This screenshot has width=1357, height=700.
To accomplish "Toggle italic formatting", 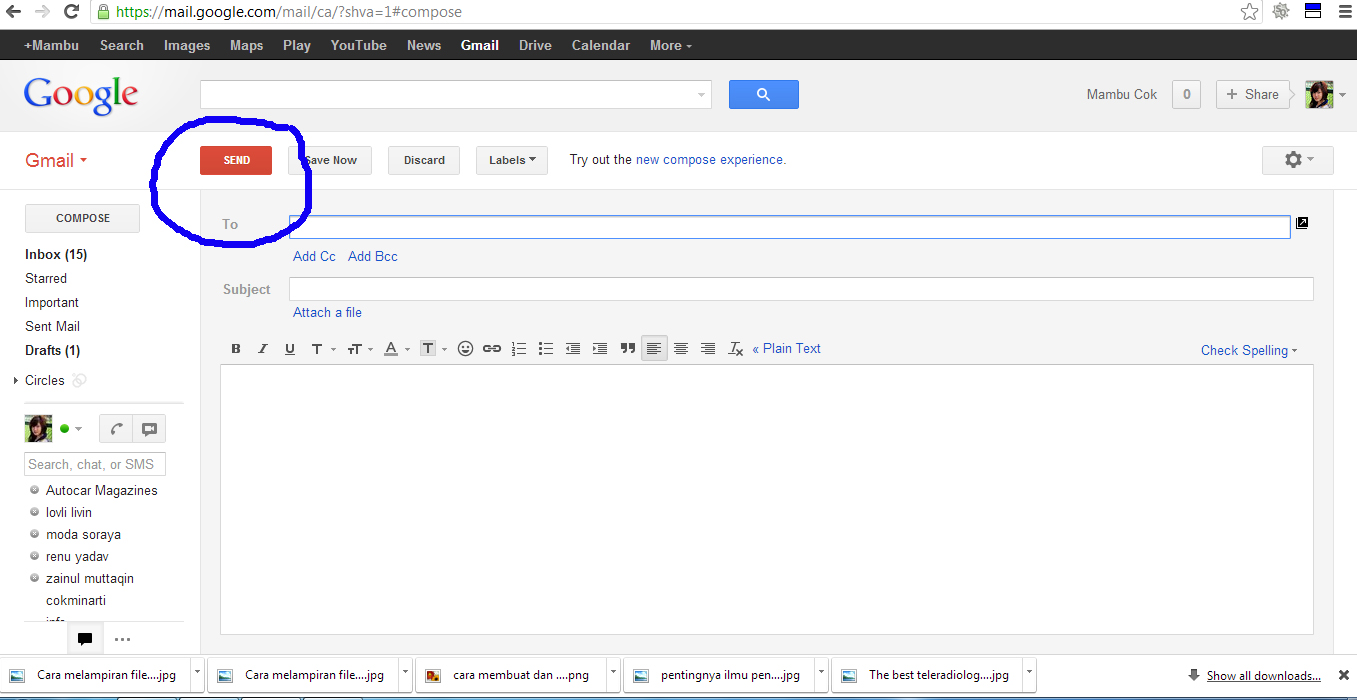I will pos(263,348).
